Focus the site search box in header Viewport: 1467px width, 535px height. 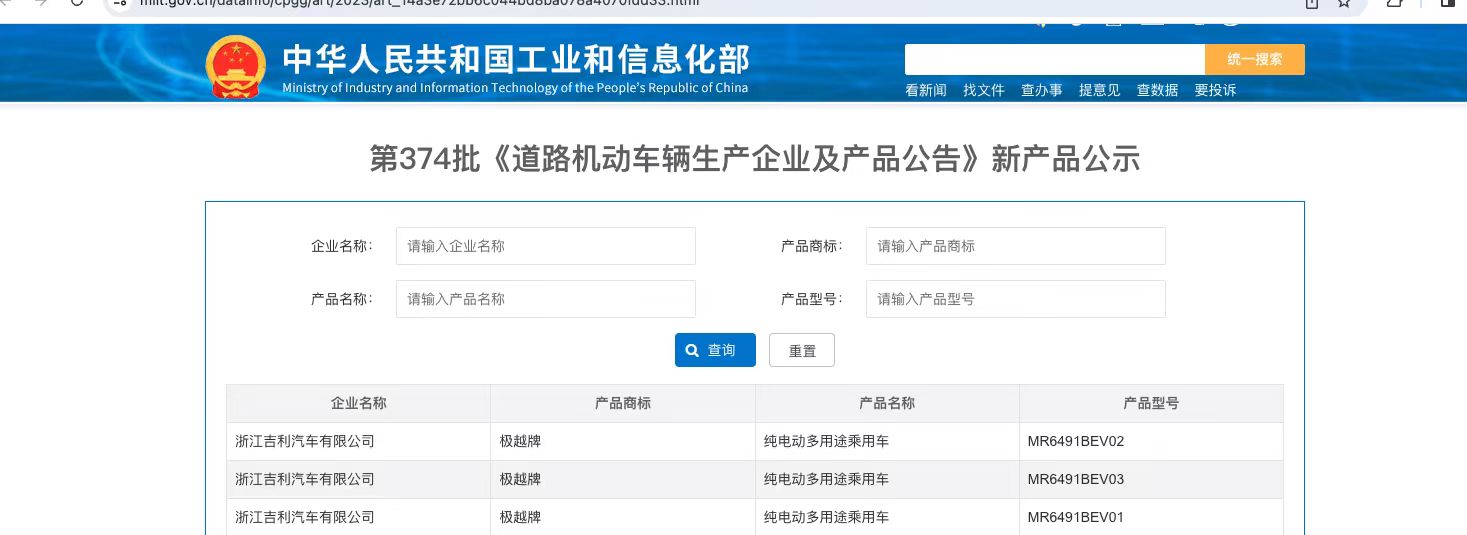(x=1054, y=59)
